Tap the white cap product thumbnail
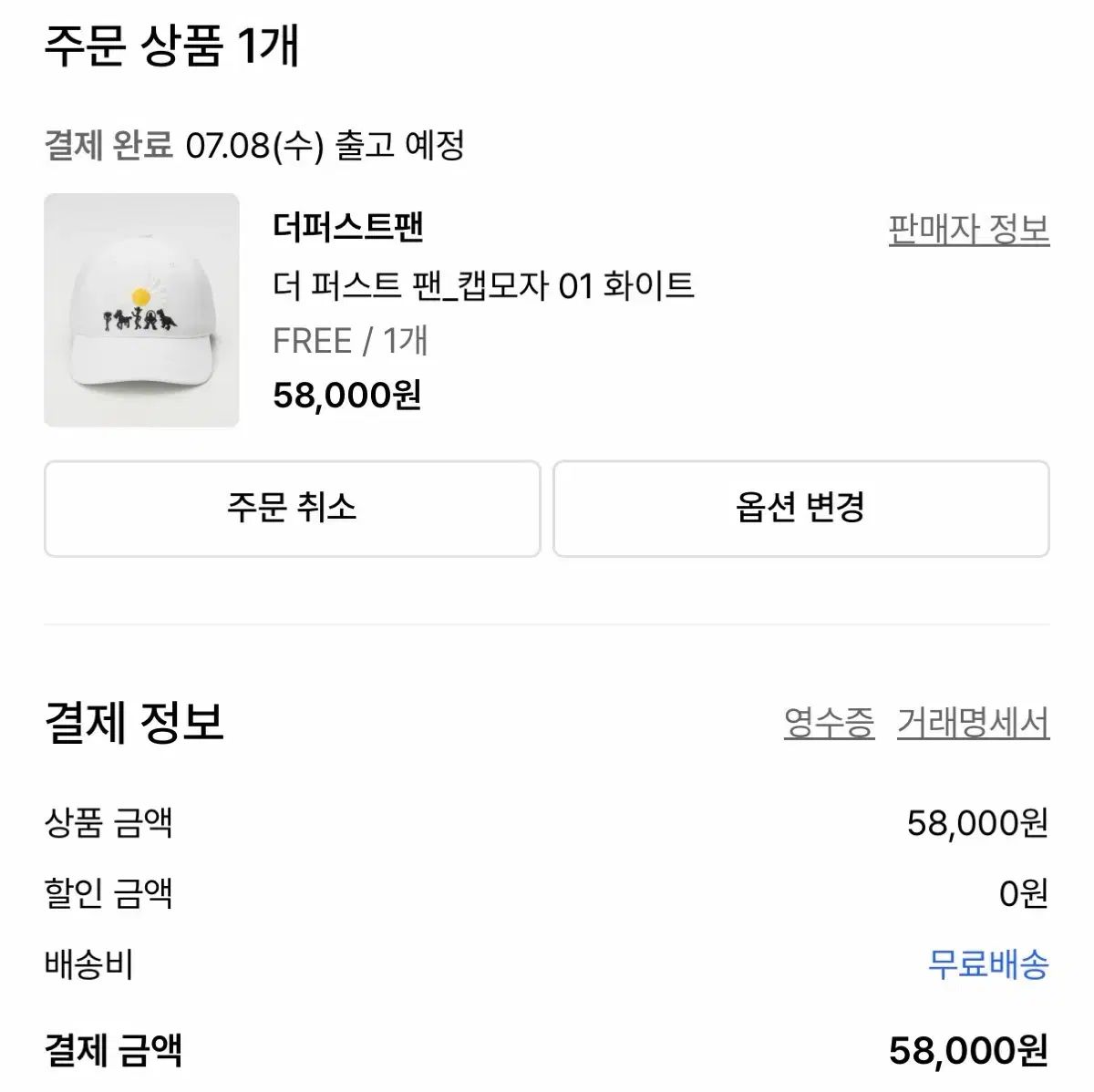This screenshot has height=1092, width=1094. tap(141, 310)
